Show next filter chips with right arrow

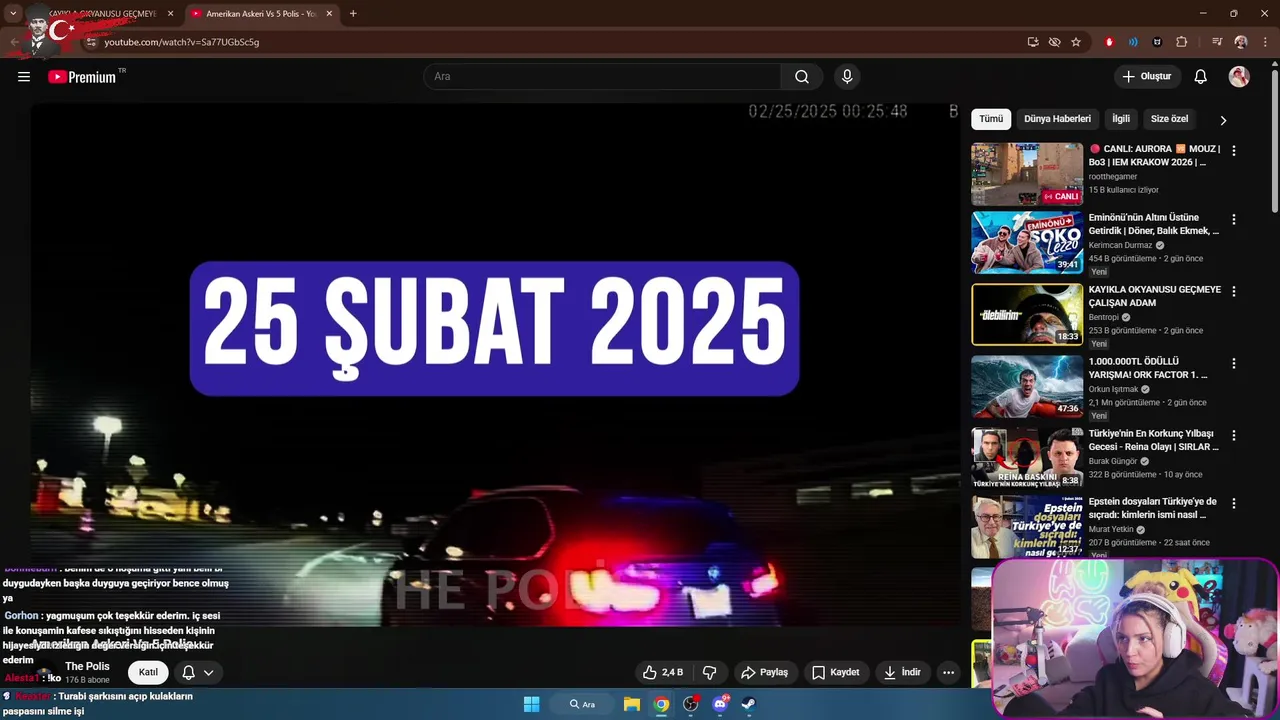(1223, 120)
